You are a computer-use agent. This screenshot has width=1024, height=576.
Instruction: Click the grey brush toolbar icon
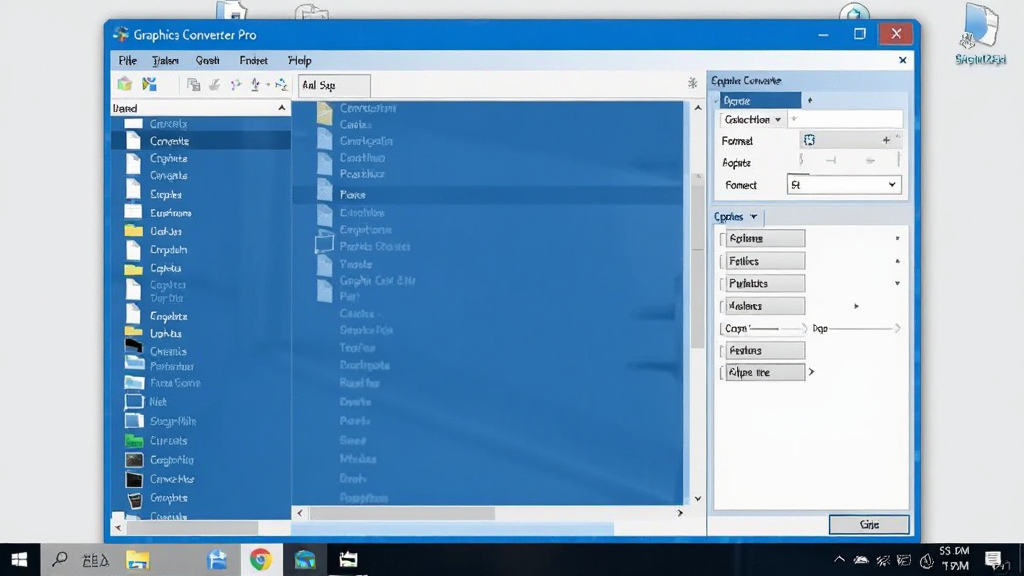pyautogui.click(x=214, y=85)
